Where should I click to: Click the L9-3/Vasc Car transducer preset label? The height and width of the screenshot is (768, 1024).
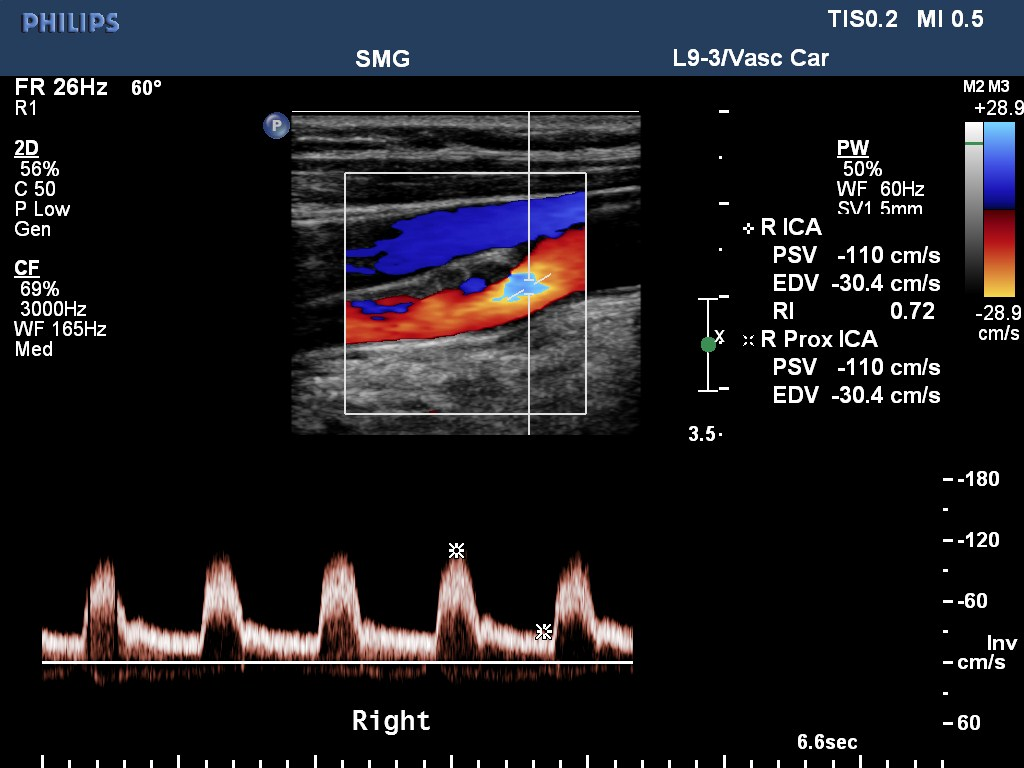pos(750,58)
